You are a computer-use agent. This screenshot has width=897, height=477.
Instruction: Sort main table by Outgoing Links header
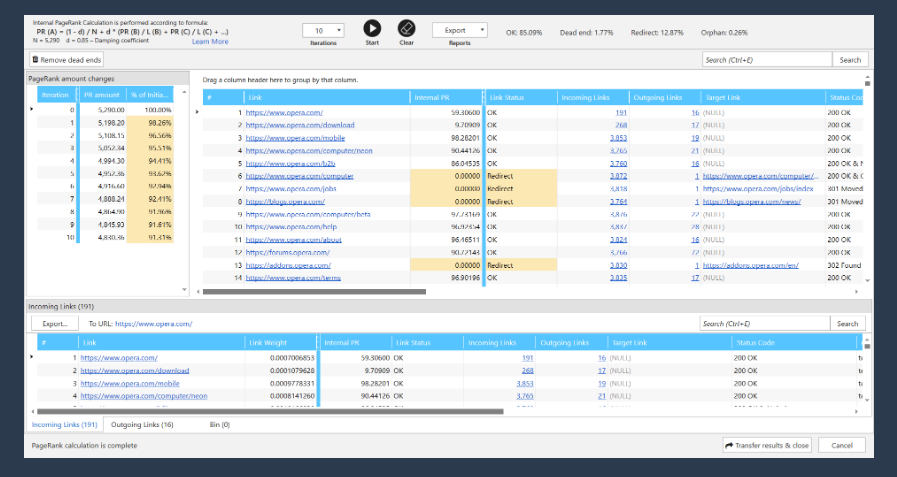click(665, 97)
